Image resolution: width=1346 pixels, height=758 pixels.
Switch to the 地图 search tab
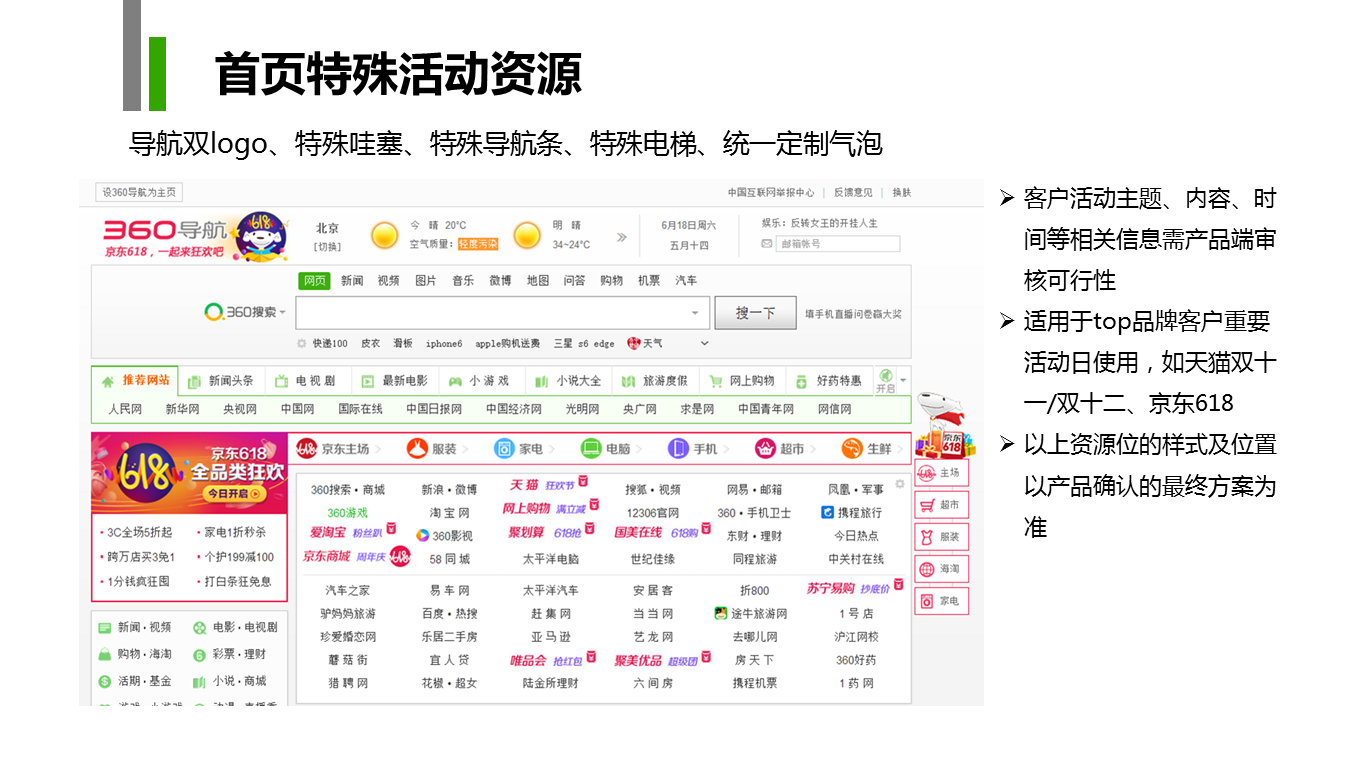[x=538, y=281]
